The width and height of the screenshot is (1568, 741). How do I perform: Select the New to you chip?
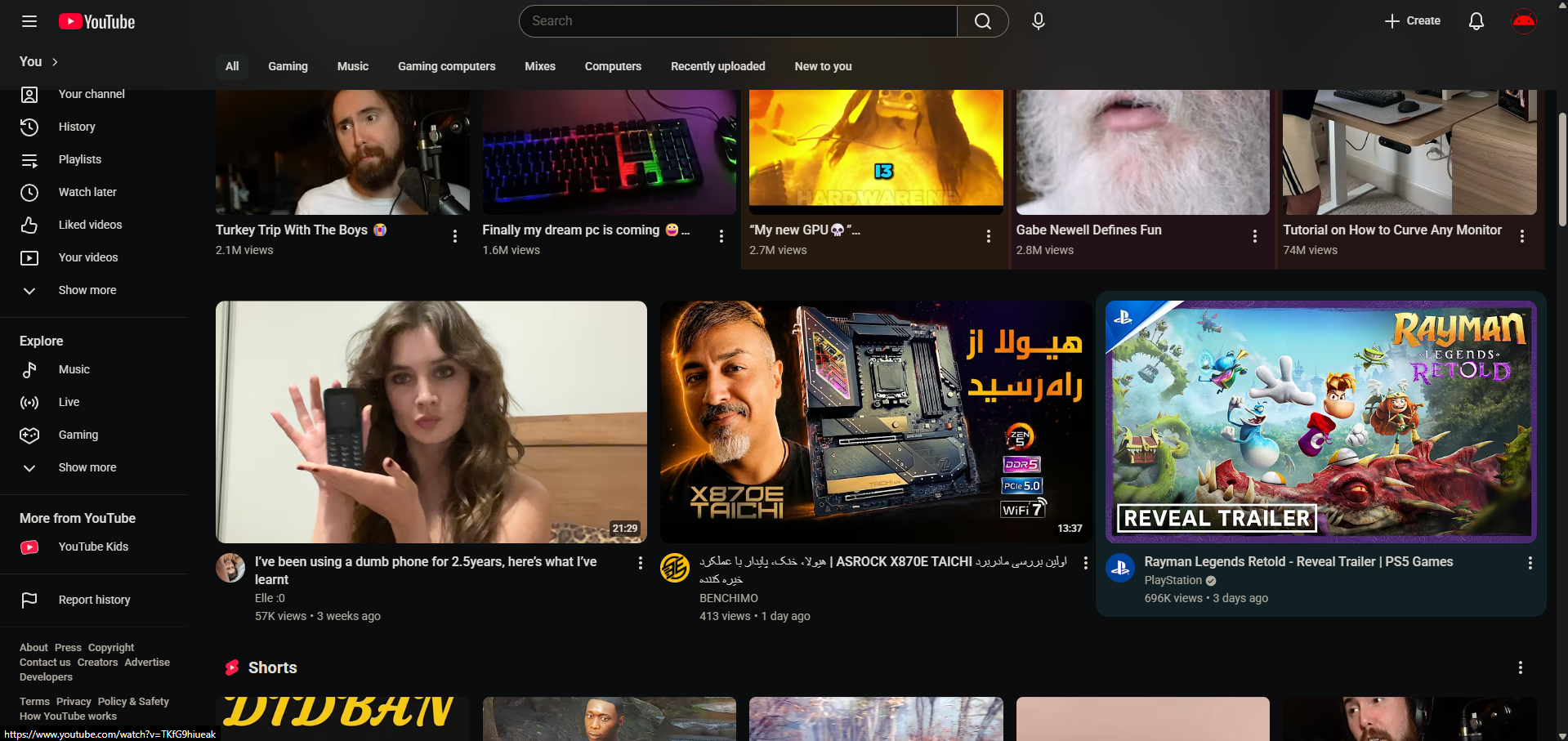point(824,66)
